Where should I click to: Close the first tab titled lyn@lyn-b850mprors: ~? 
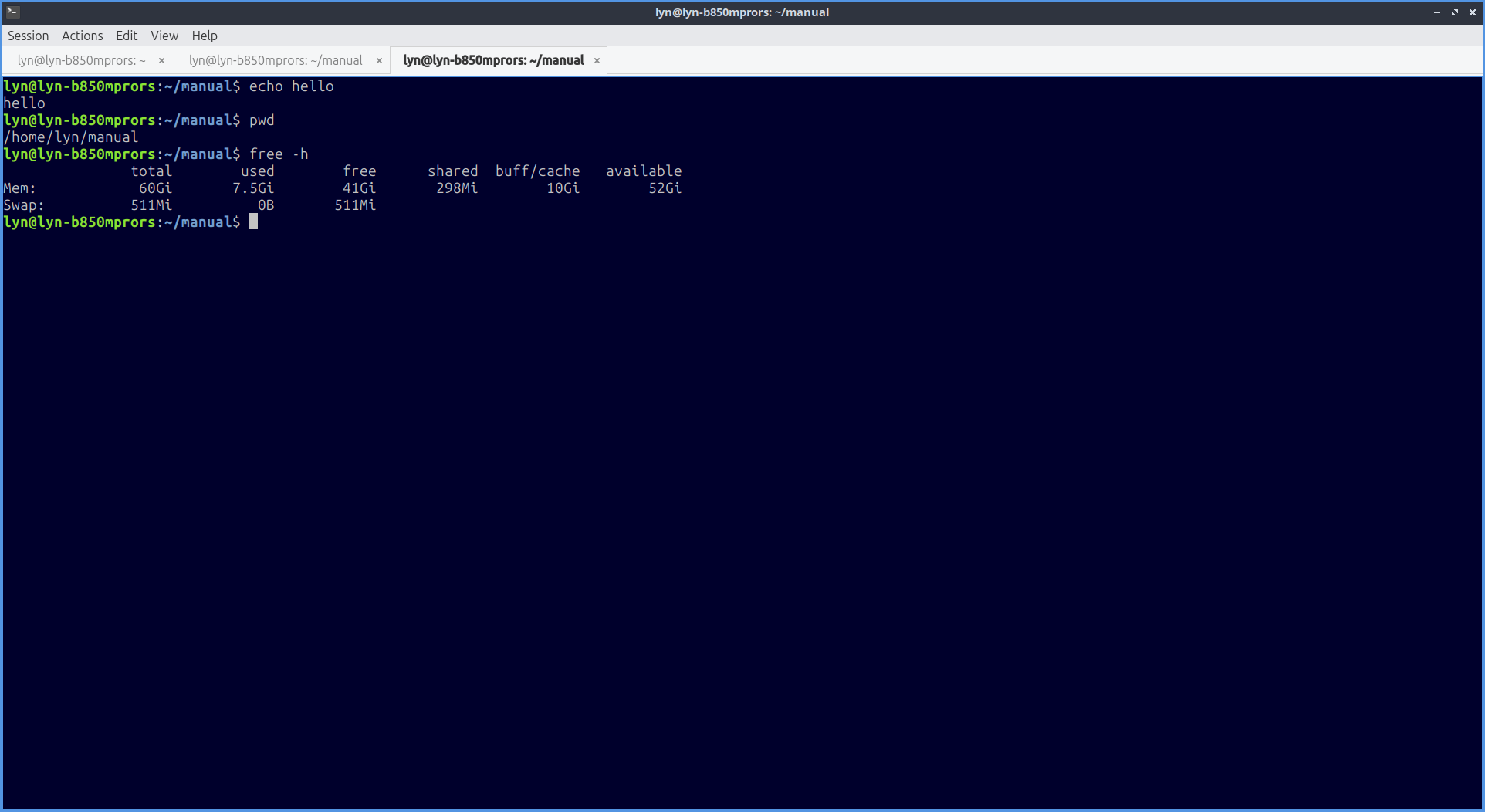pyautogui.click(x=161, y=60)
